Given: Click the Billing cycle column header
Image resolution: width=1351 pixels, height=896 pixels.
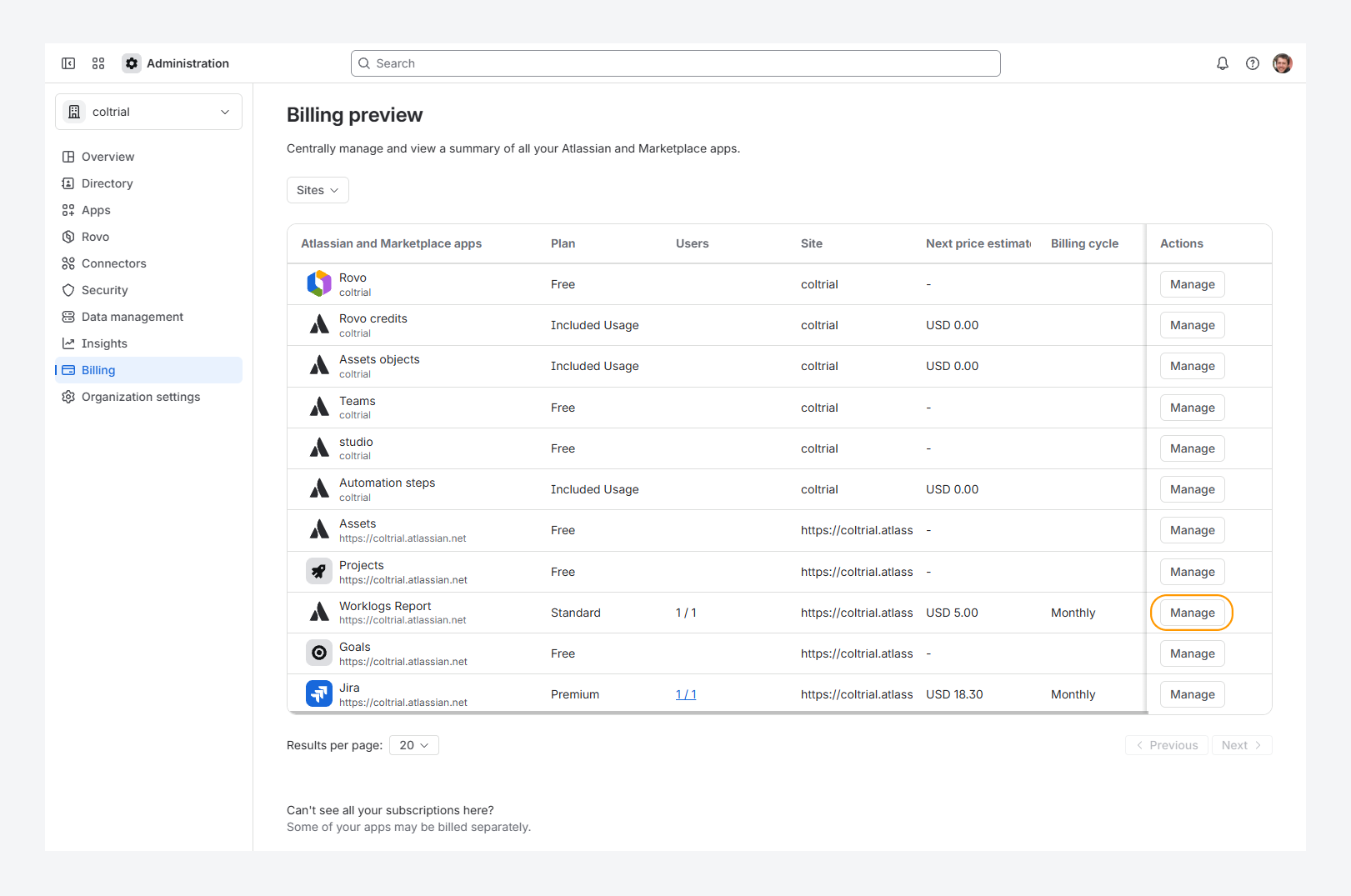Looking at the screenshot, I should tap(1084, 243).
